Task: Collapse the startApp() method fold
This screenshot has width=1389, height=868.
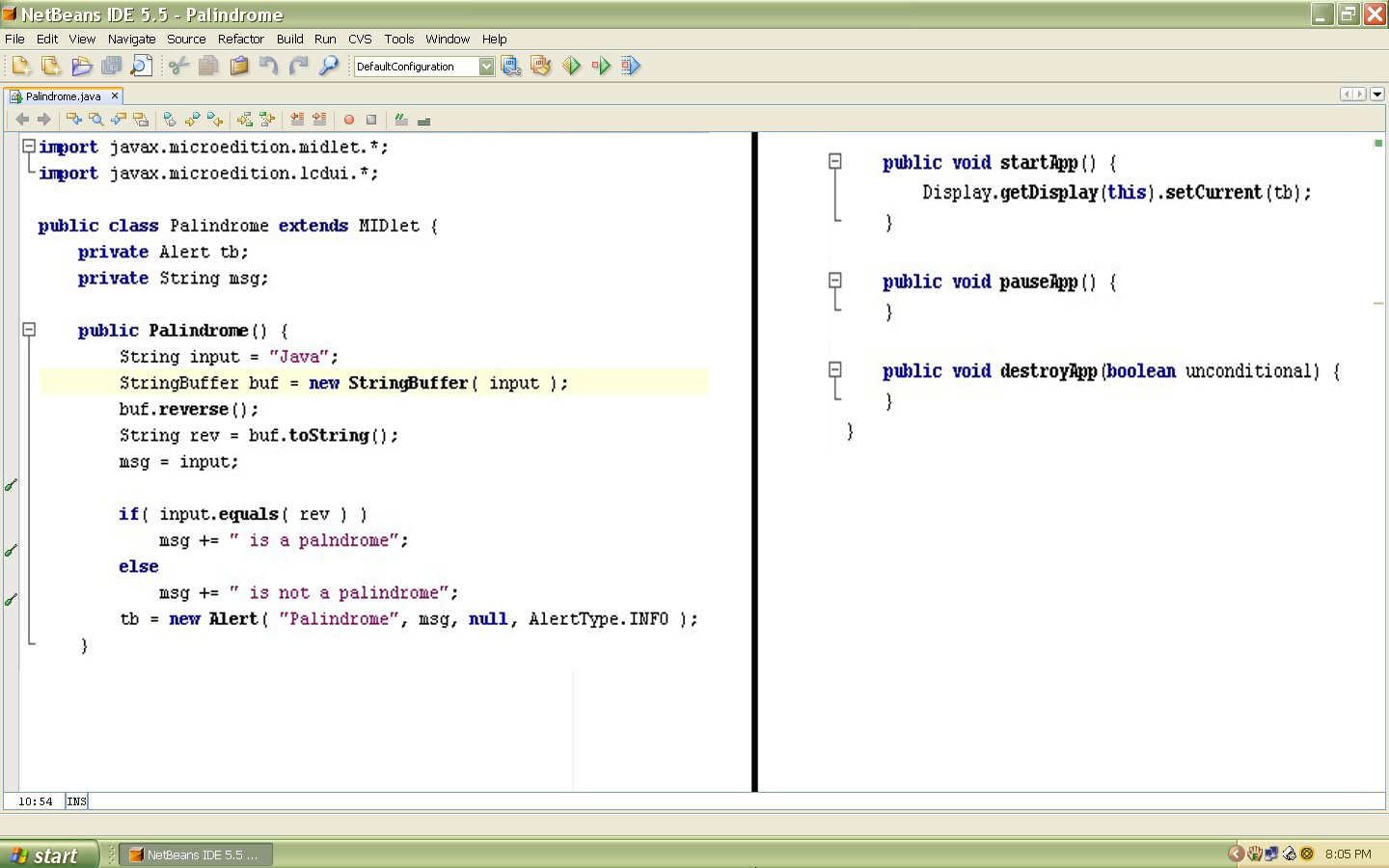Action: click(x=835, y=162)
